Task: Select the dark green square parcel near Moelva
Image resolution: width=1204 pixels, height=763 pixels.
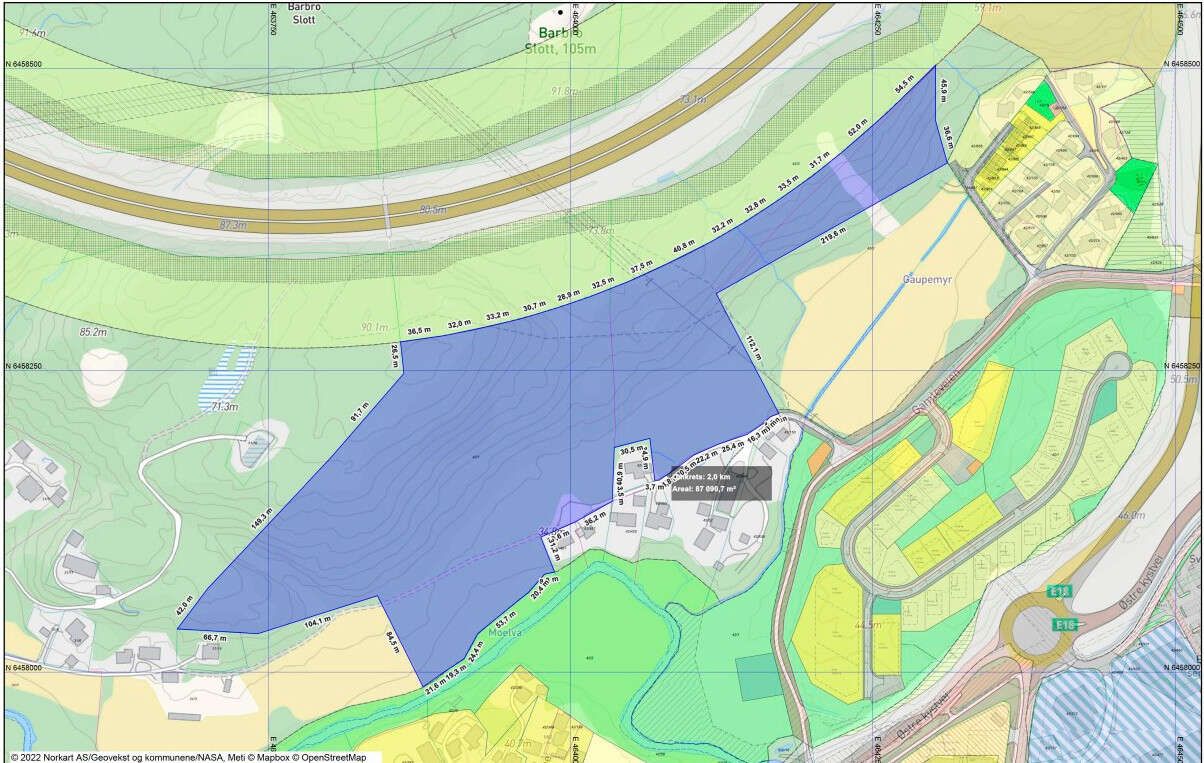Action: tap(755, 677)
